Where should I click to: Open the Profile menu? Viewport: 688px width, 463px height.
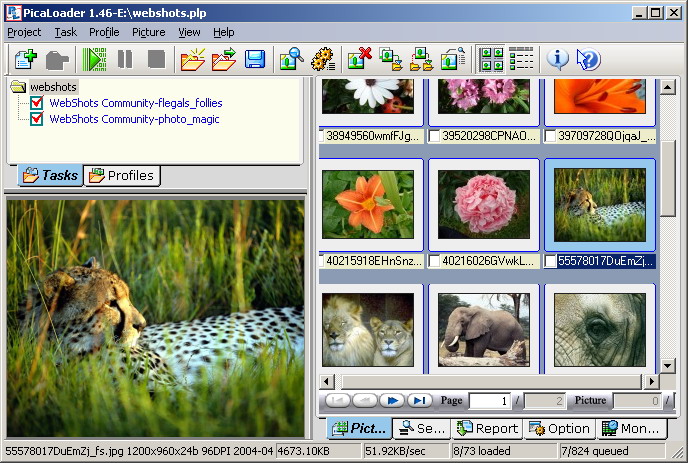104,32
